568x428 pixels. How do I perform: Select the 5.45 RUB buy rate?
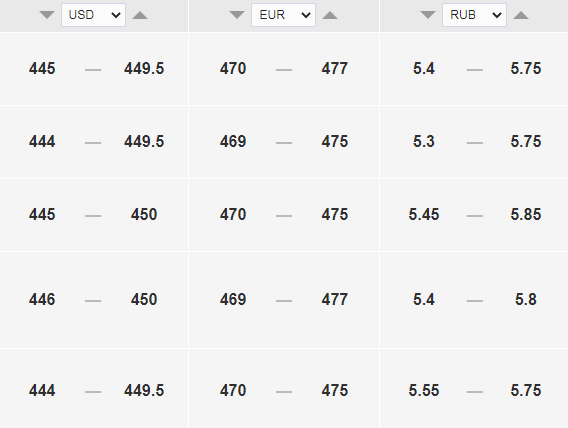pyautogui.click(x=424, y=215)
